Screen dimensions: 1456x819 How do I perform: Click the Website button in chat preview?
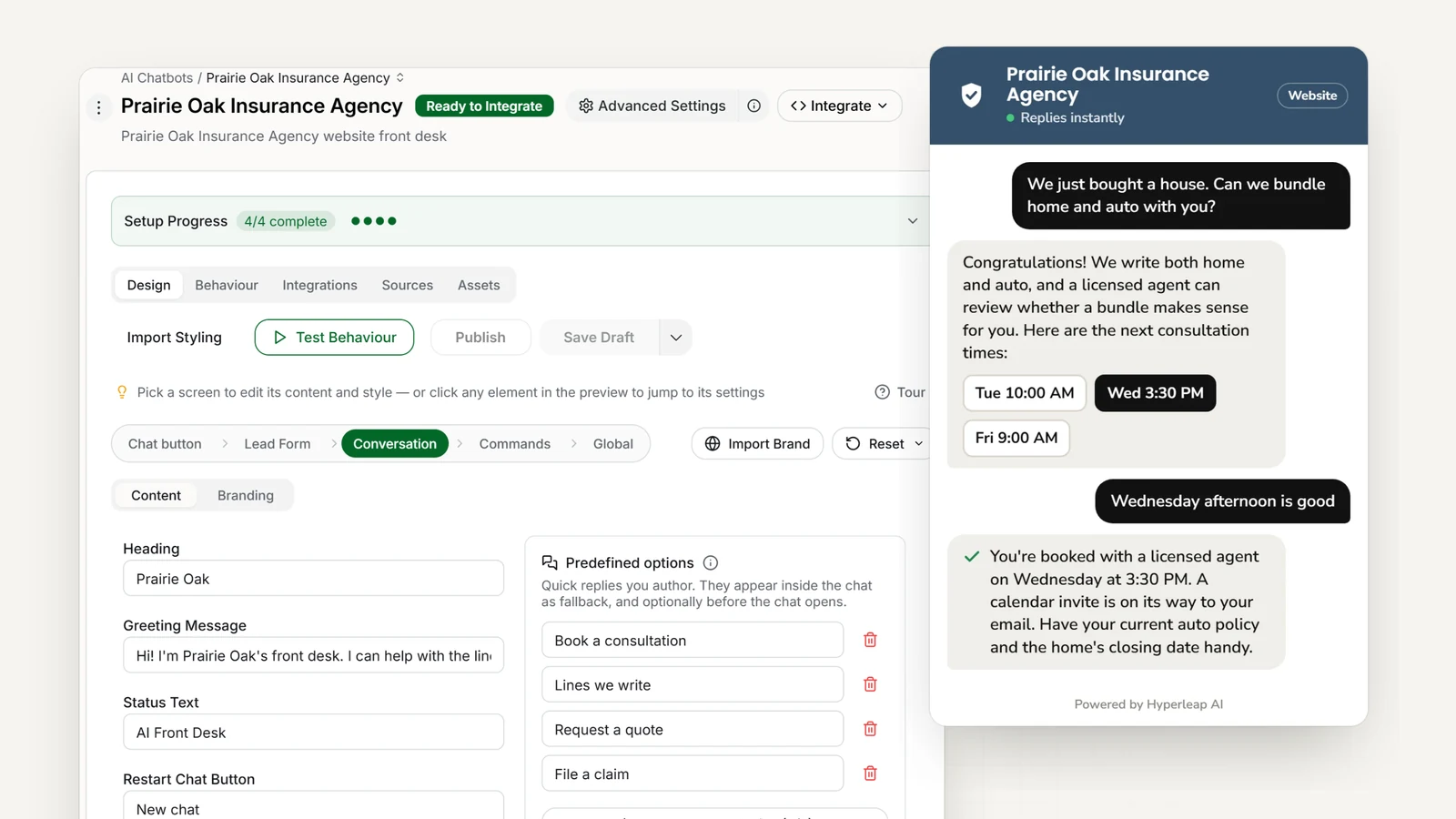(x=1312, y=96)
